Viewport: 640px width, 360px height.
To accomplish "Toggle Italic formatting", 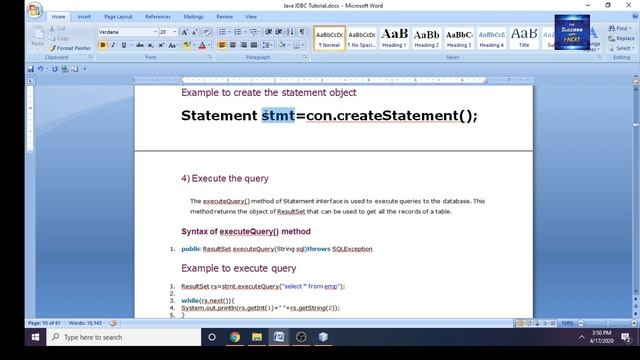I will point(113,45).
